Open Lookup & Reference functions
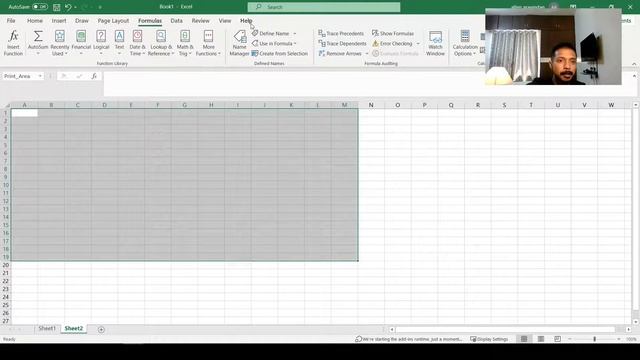Viewport: 640px width, 360px height. click(x=161, y=43)
